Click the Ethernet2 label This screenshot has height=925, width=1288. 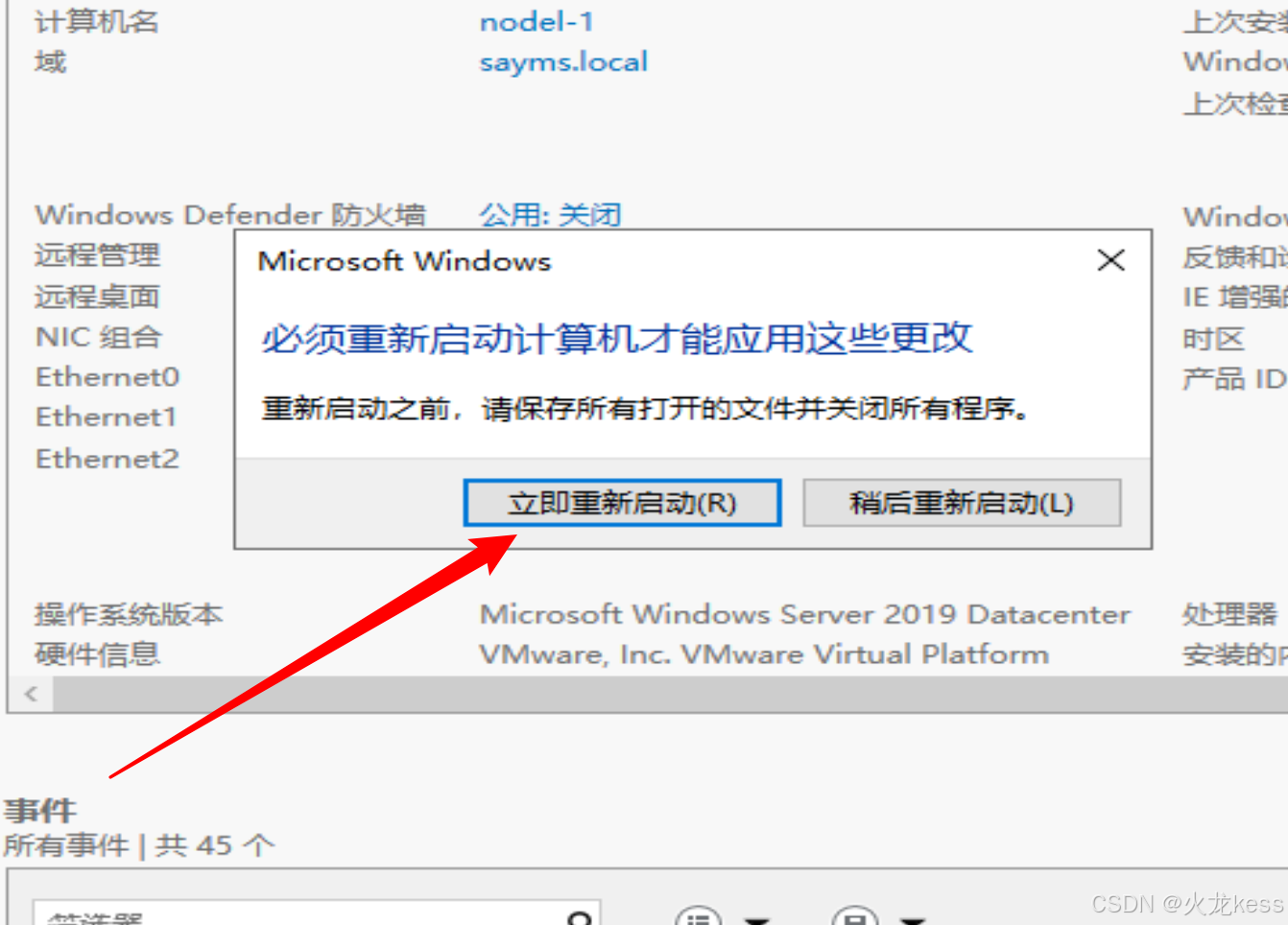(x=107, y=459)
